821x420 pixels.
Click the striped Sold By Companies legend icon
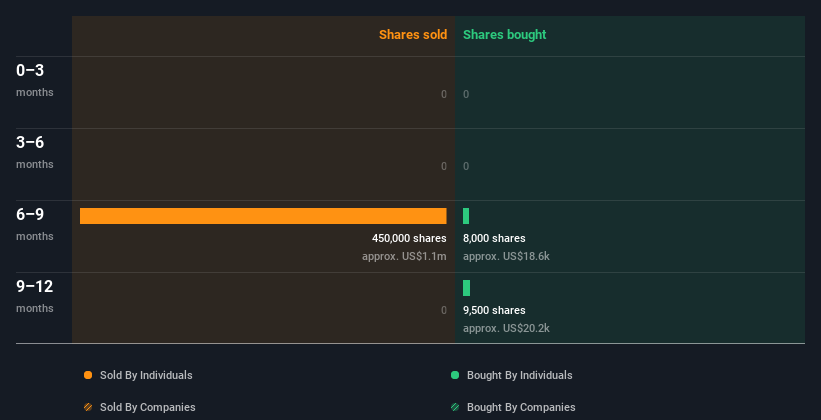click(x=88, y=407)
